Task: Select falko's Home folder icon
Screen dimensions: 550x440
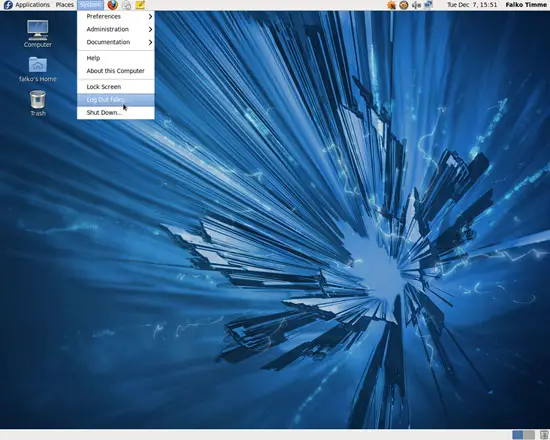Action: coord(38,69)
